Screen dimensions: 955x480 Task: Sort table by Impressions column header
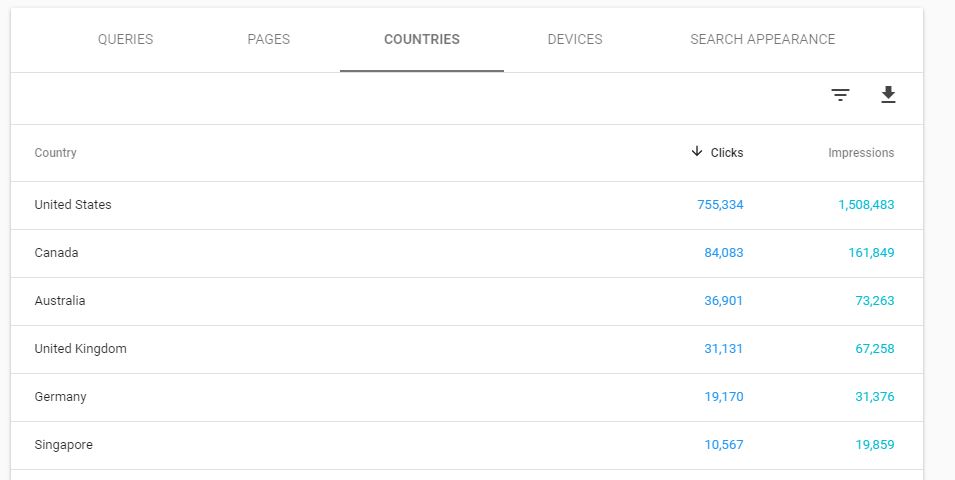coord(861,153)
